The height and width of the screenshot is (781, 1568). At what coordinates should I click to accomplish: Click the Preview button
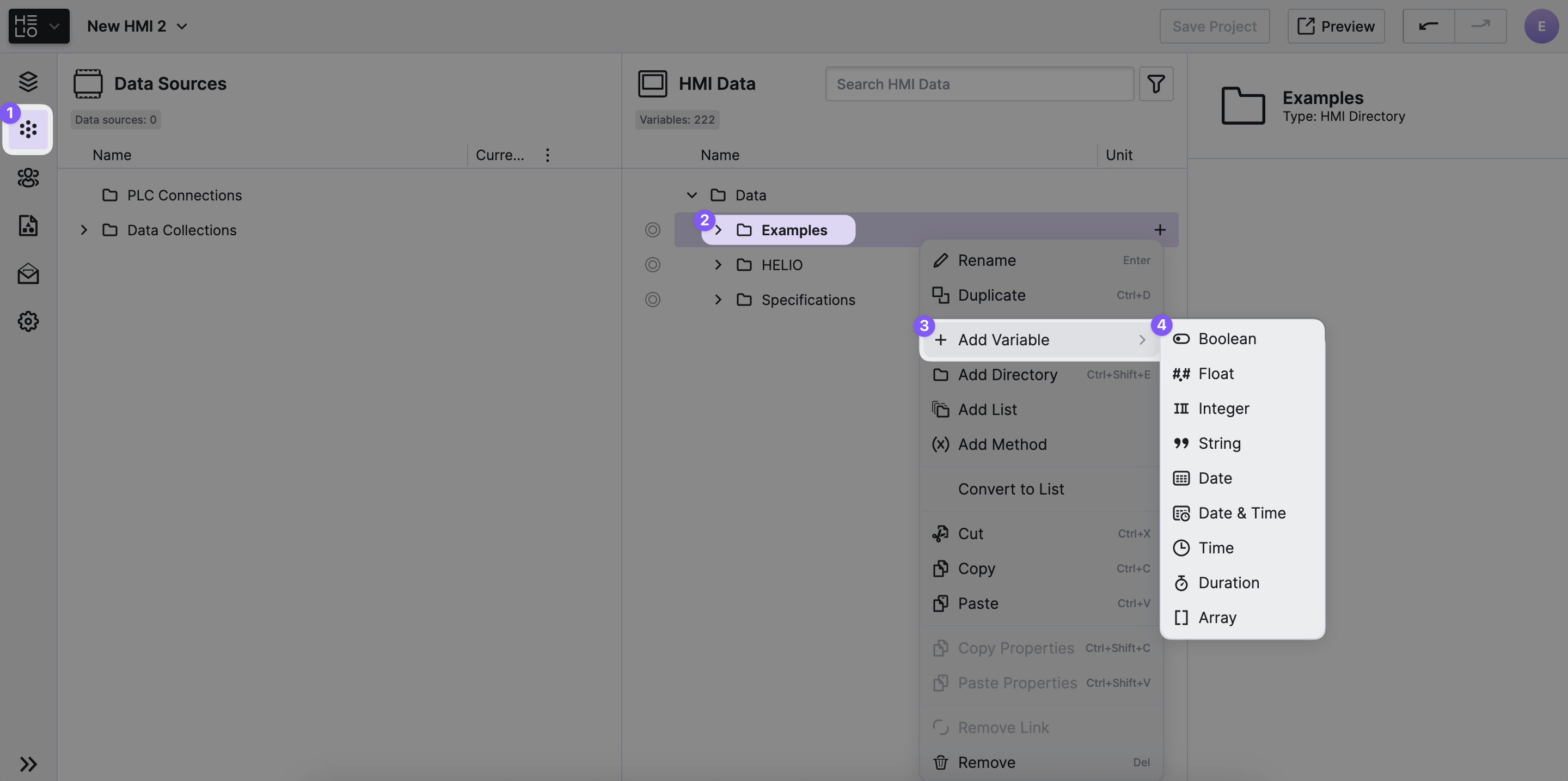pos(1336,26)
